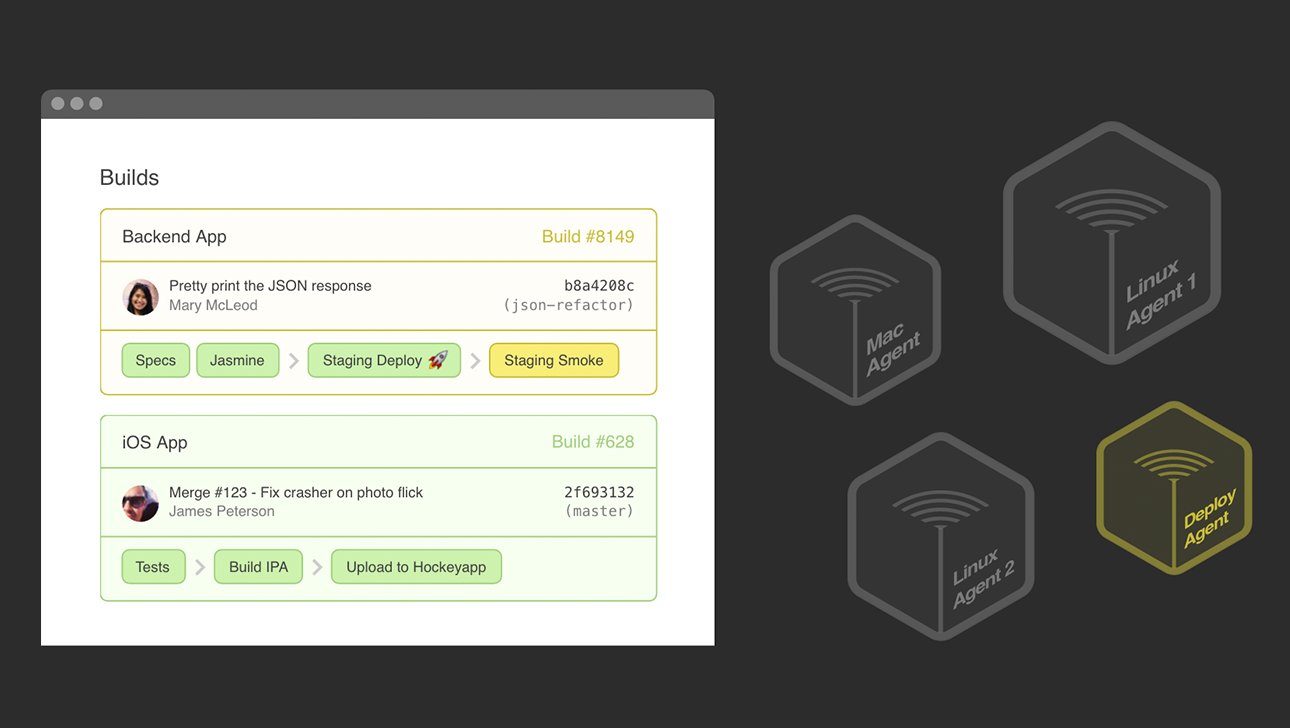Click commit 'Merge #123 - Fix crasher on photo flick'

296,493
